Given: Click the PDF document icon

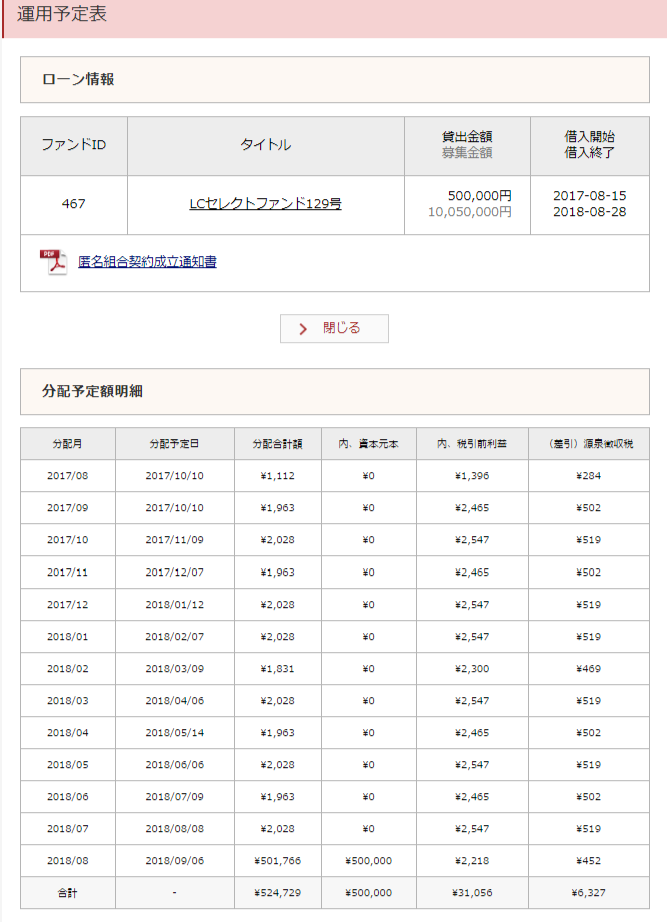Looking at the screenshot, I should (53, 262).
